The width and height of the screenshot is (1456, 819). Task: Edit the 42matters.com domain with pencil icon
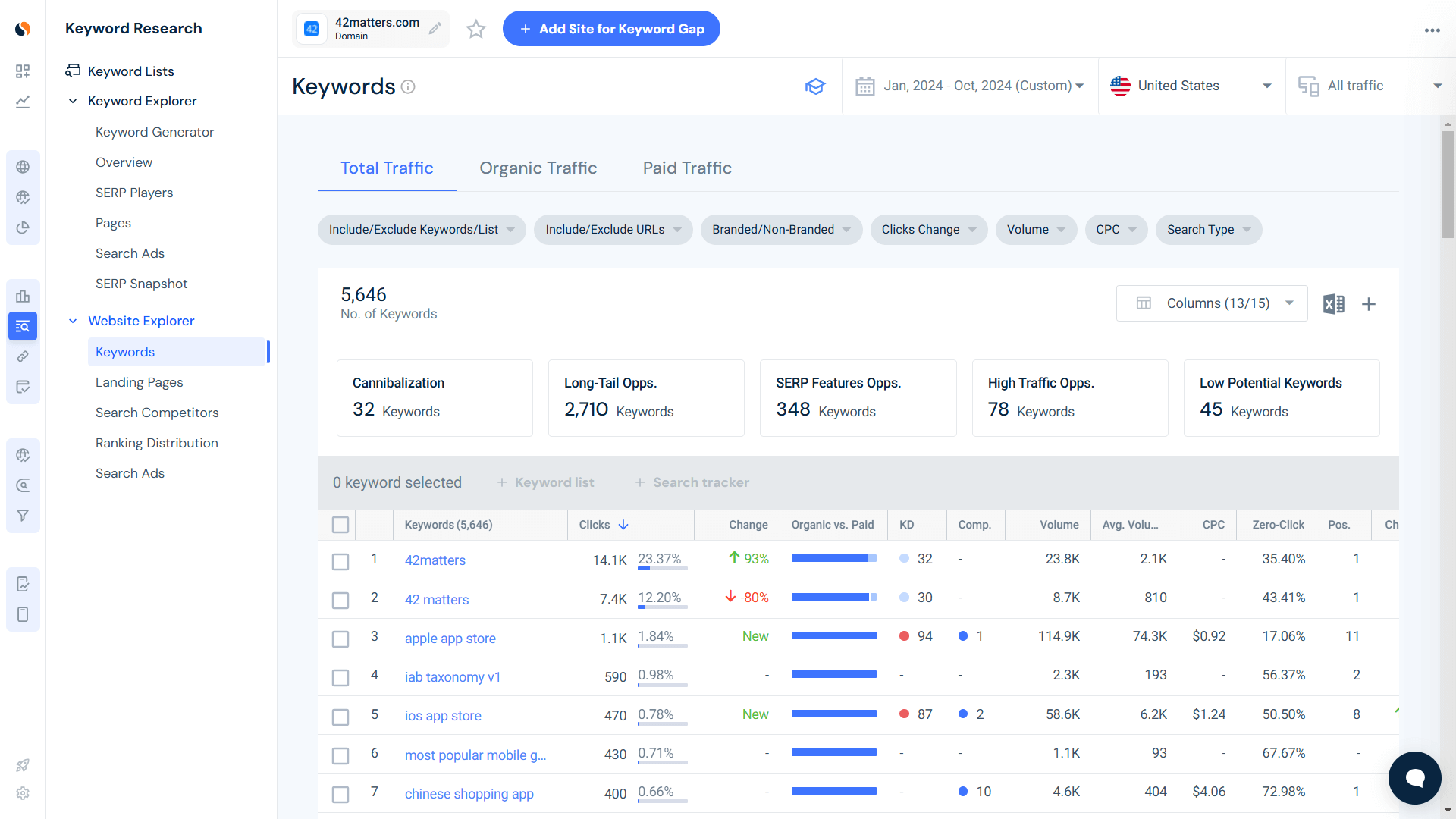click(435, 29)
